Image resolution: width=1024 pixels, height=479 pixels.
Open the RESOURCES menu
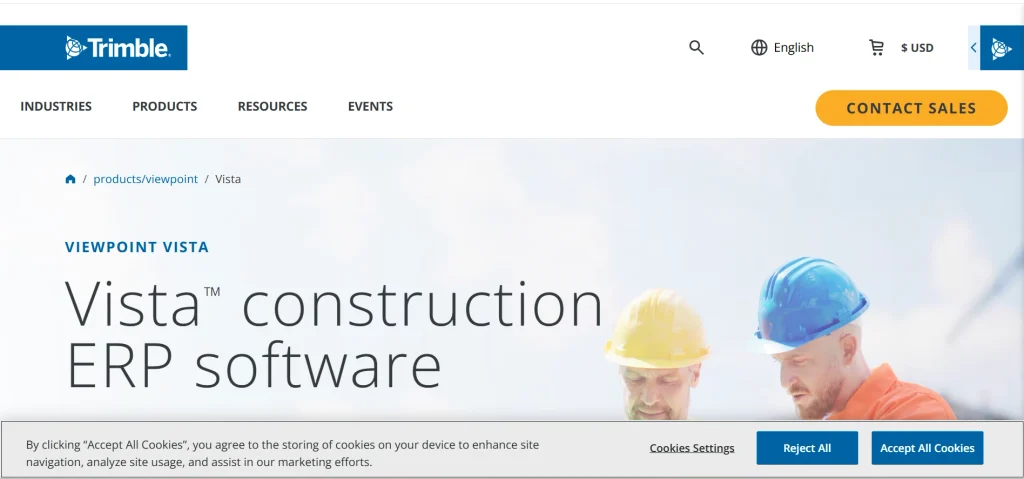pos(272,107)
